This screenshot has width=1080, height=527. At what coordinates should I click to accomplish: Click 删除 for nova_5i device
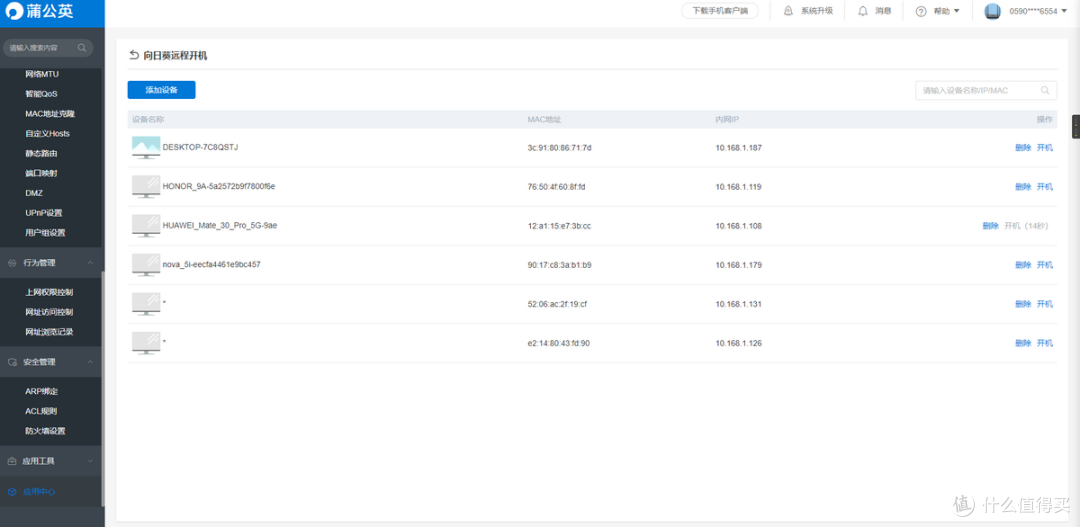pos(1023,265)
